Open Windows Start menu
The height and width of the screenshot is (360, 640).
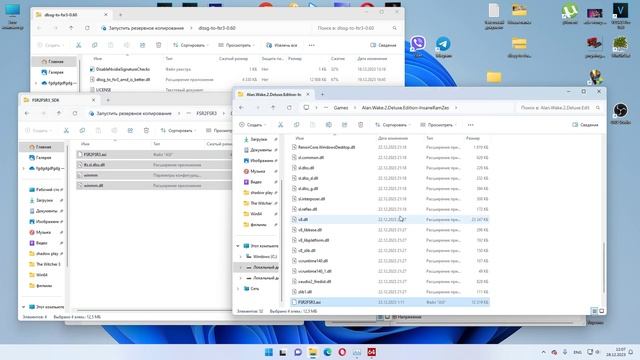(269, 352)
